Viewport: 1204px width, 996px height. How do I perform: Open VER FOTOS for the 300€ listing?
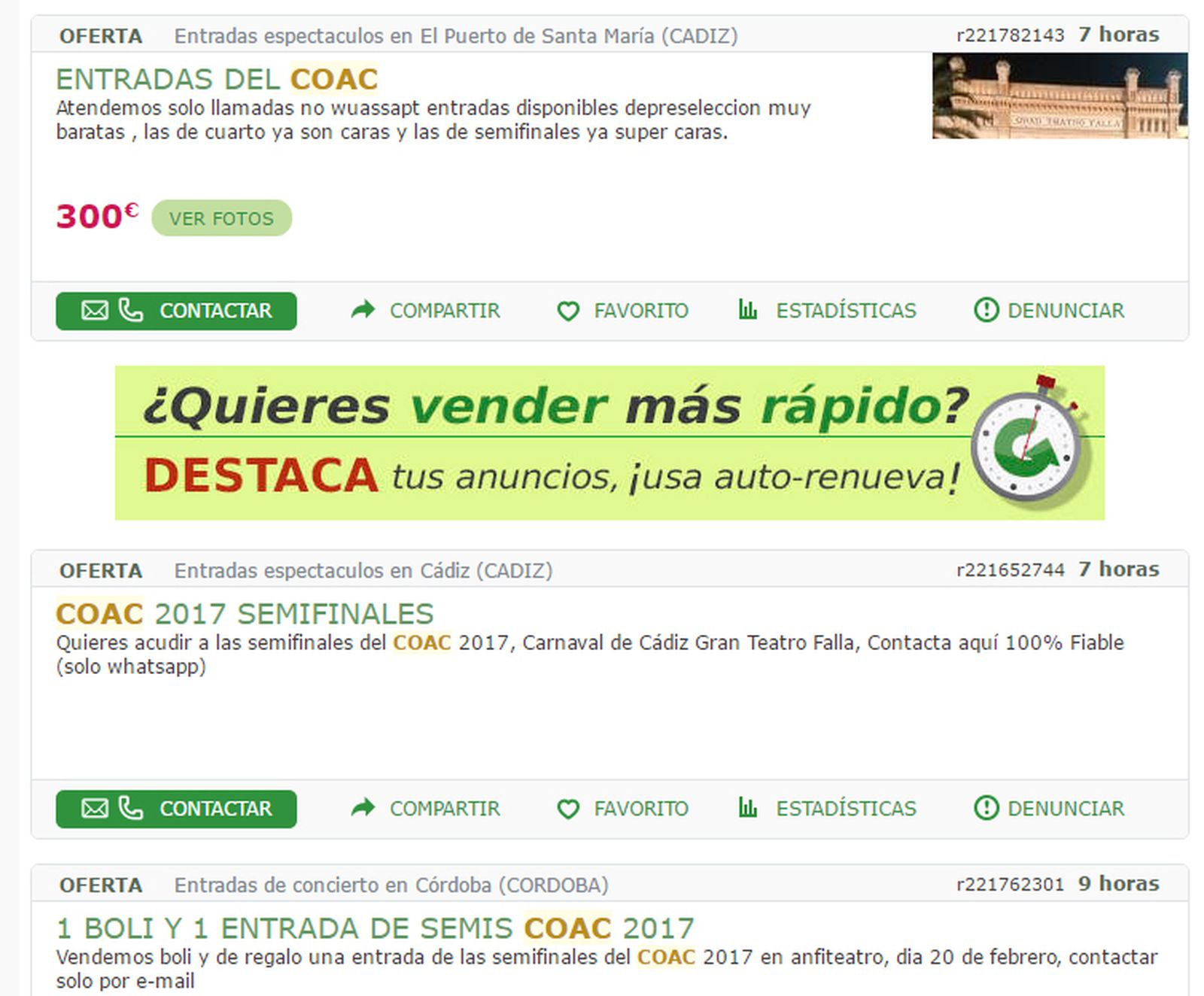click(222, 218)
